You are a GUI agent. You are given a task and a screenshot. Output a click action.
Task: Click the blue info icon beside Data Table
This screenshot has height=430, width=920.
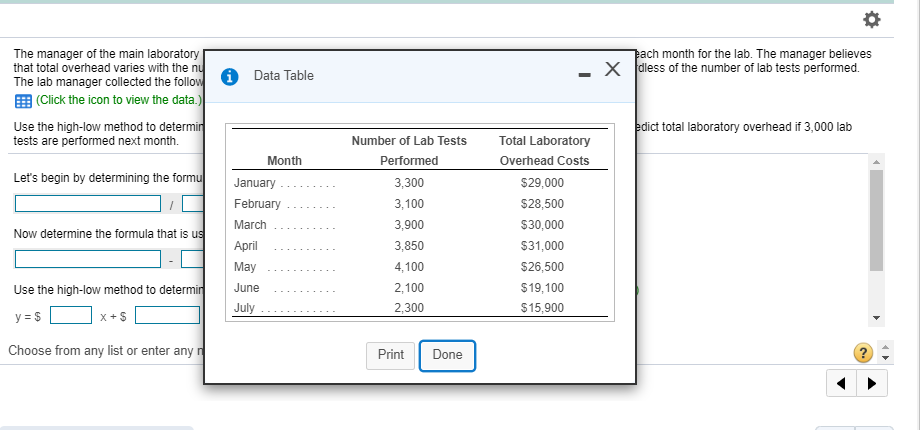(x=230, y=75)
